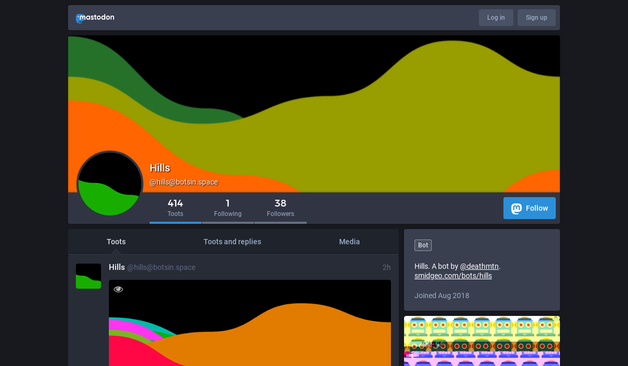Screen dimensions: 628x366
Task: Click the @hills@botsin.space header handle
Action: [x=184, y=182]
